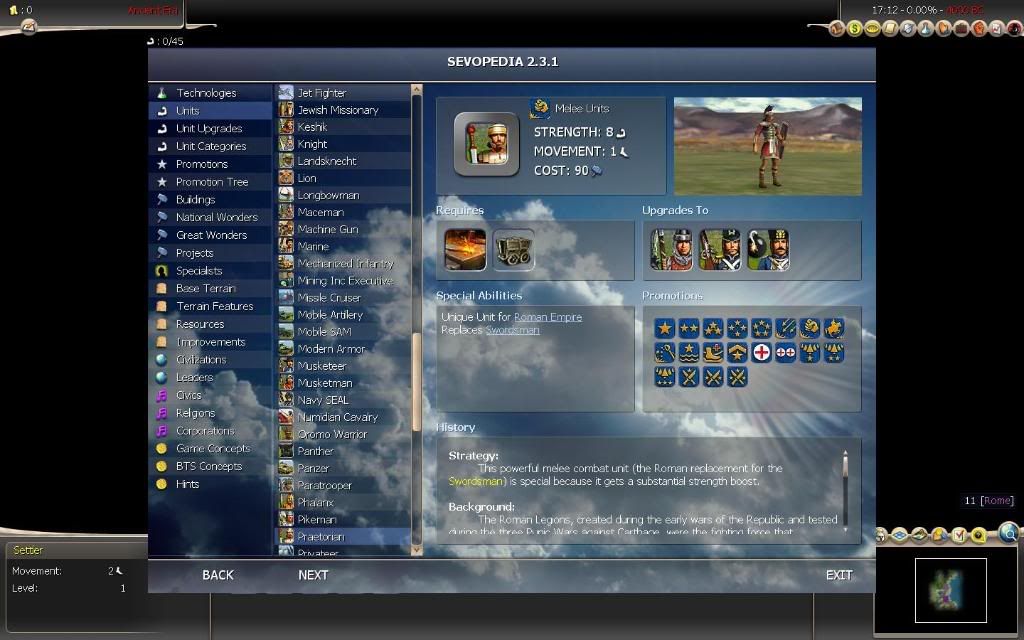Select the Unit Upgrades category
The height and width of the screenshot is (640, 1024).
point(210,128)
